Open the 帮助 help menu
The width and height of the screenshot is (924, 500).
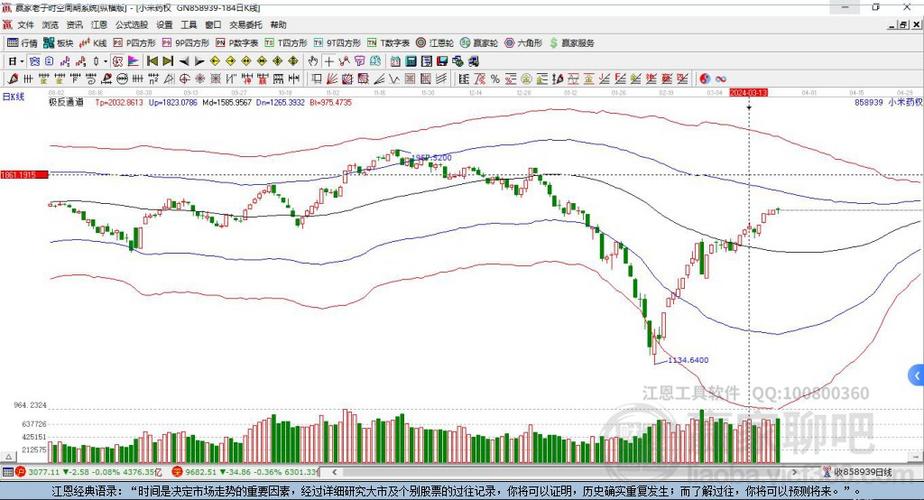(278, 25)
